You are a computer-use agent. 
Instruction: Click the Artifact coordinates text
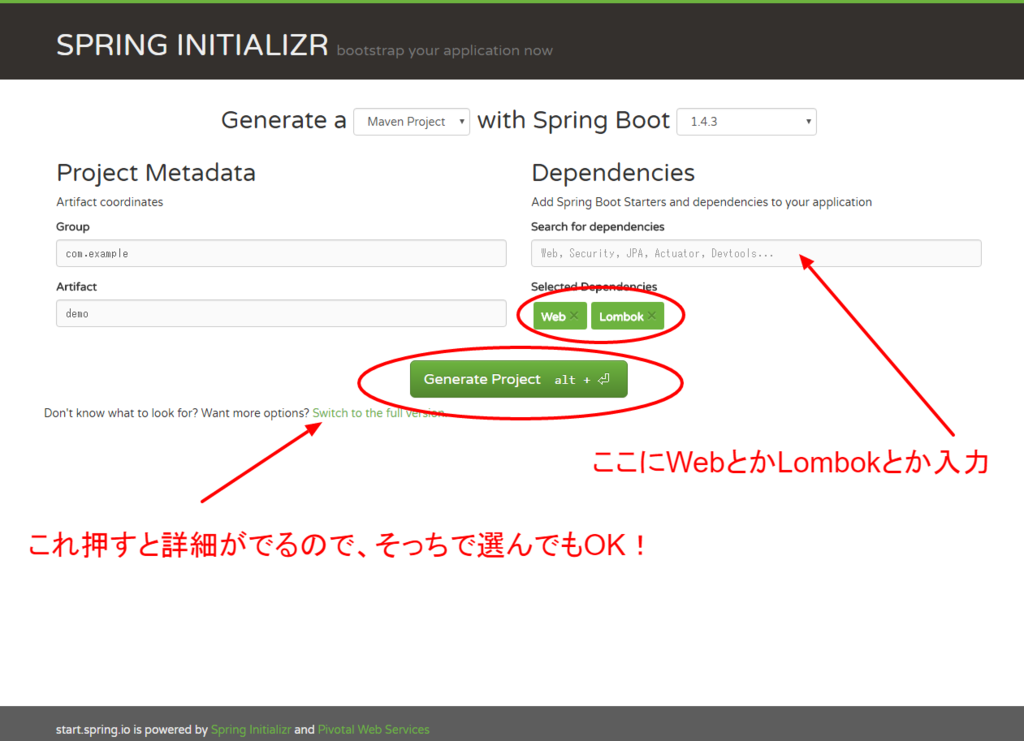click(110, 202)
